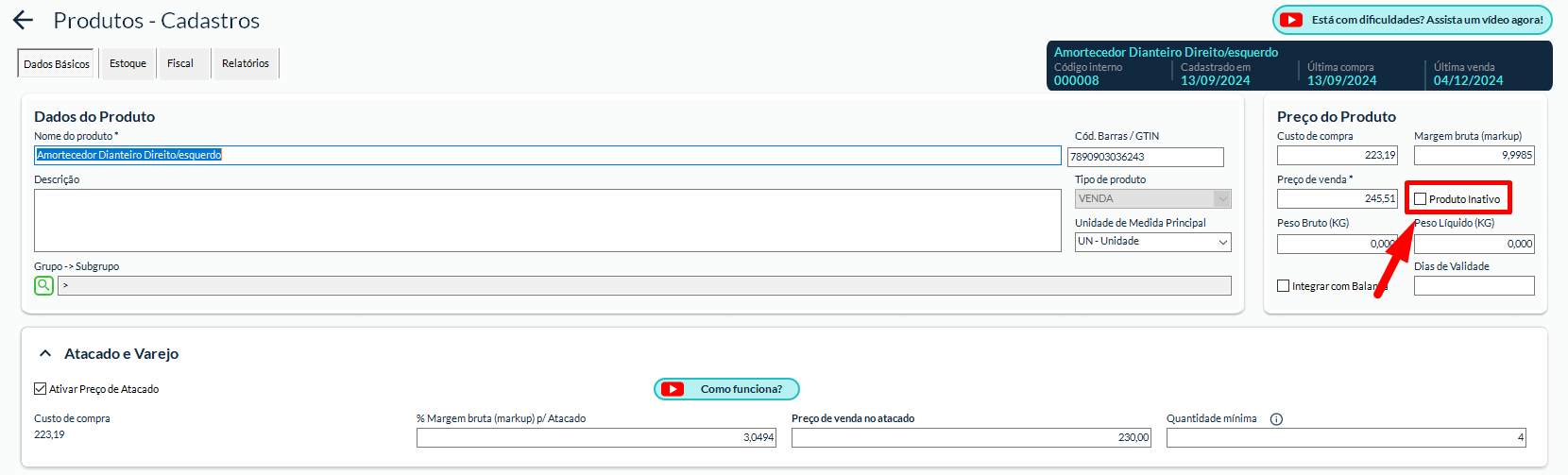Enable the Integrar com Balança checkbox
Screen dimensions: 1568x475
coord(1283,286)
